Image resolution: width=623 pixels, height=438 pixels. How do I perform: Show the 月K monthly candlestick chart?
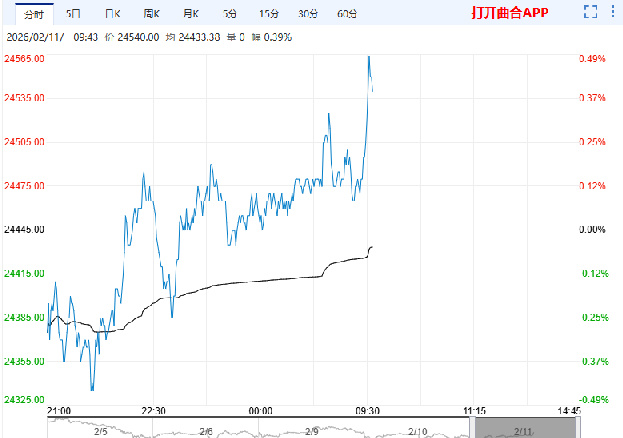(x=190, y=15)
